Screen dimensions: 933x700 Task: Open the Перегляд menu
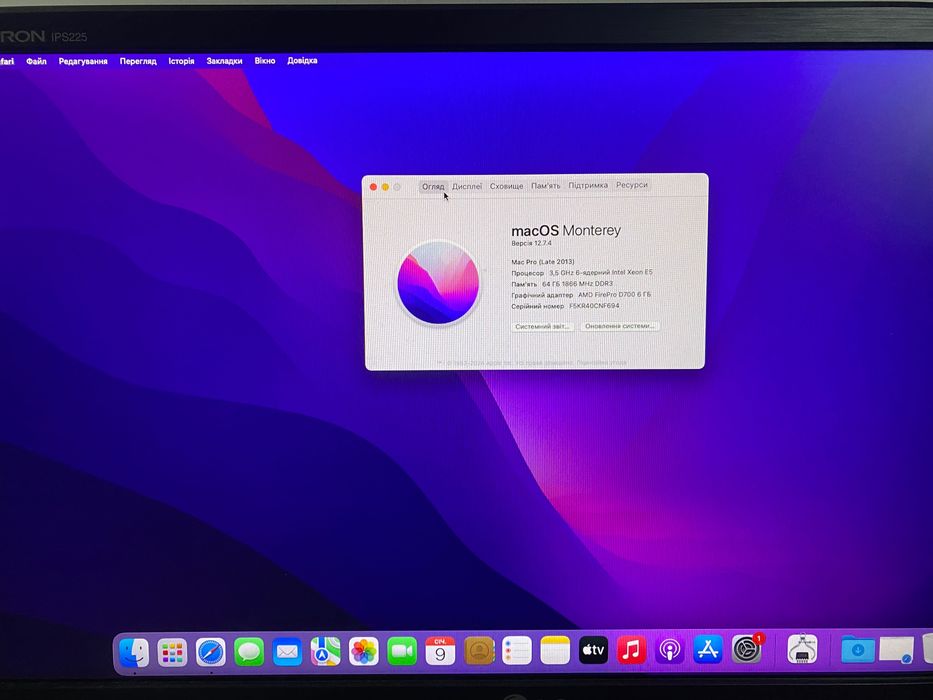138,61
